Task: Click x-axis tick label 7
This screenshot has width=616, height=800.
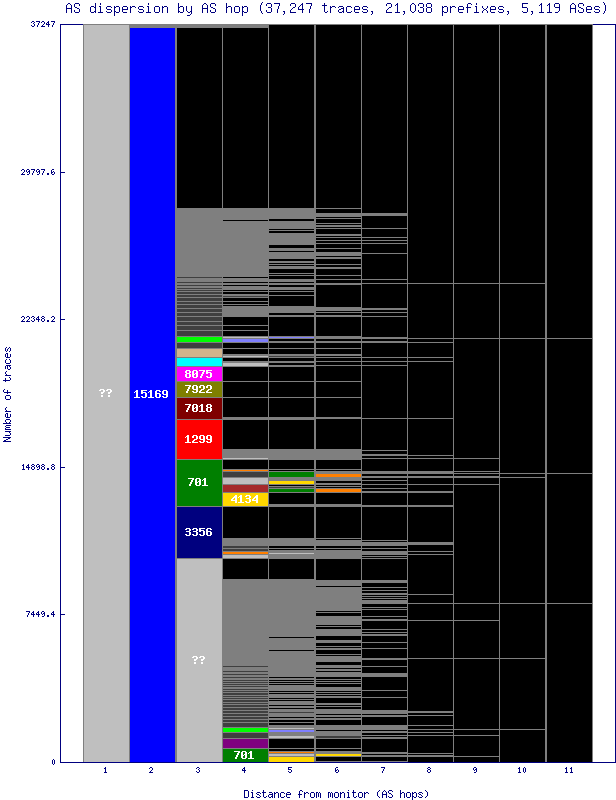Action: click(384, 771)
